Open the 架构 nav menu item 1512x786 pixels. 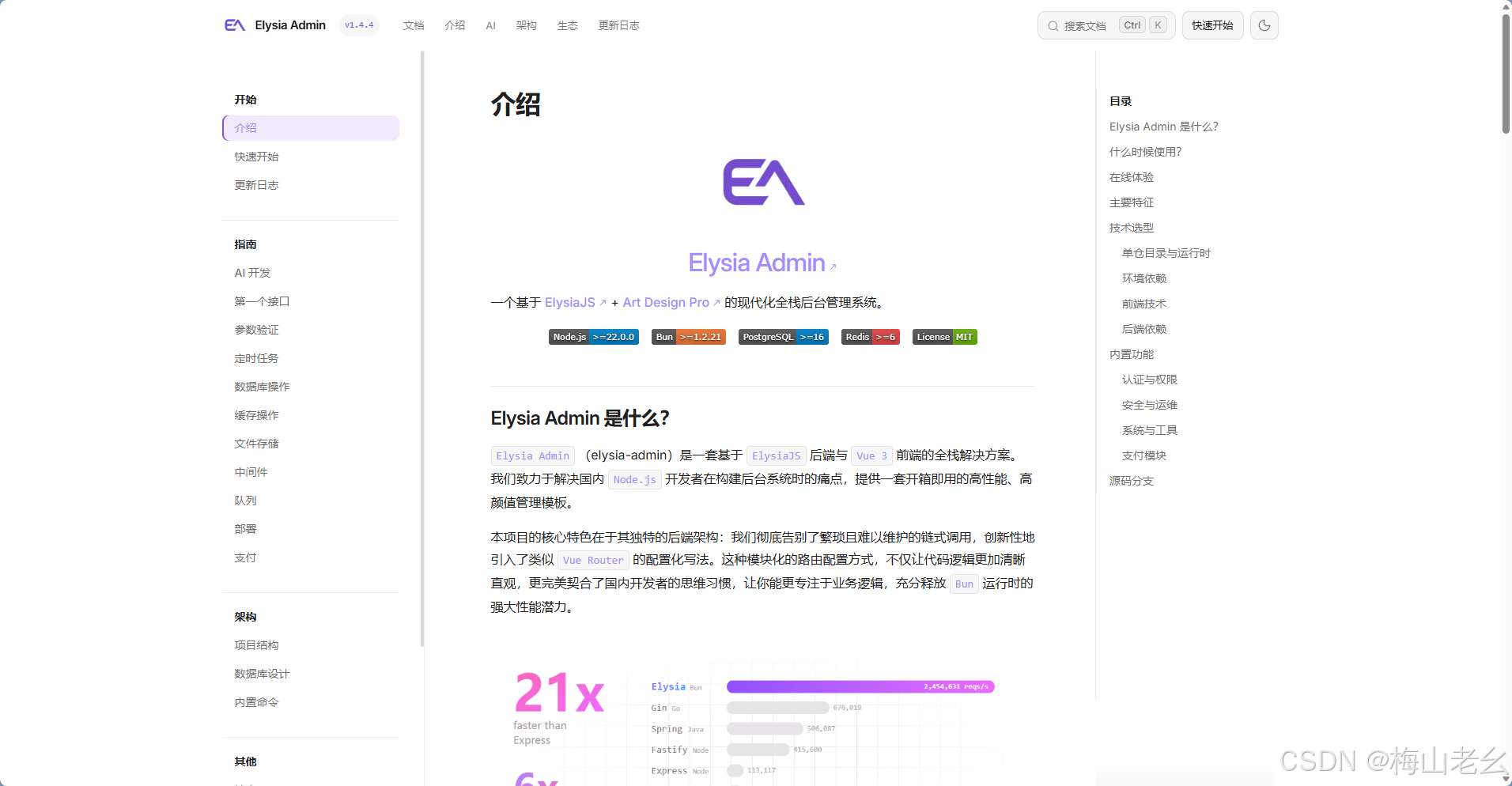(x=526, y=25)
